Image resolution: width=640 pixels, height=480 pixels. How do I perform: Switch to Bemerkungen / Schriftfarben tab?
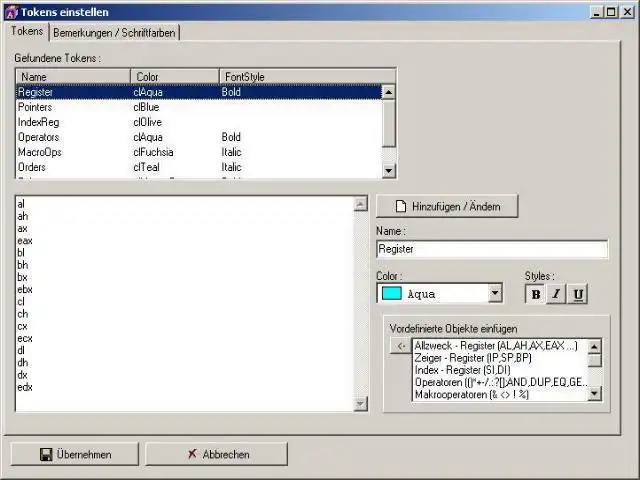114,33
